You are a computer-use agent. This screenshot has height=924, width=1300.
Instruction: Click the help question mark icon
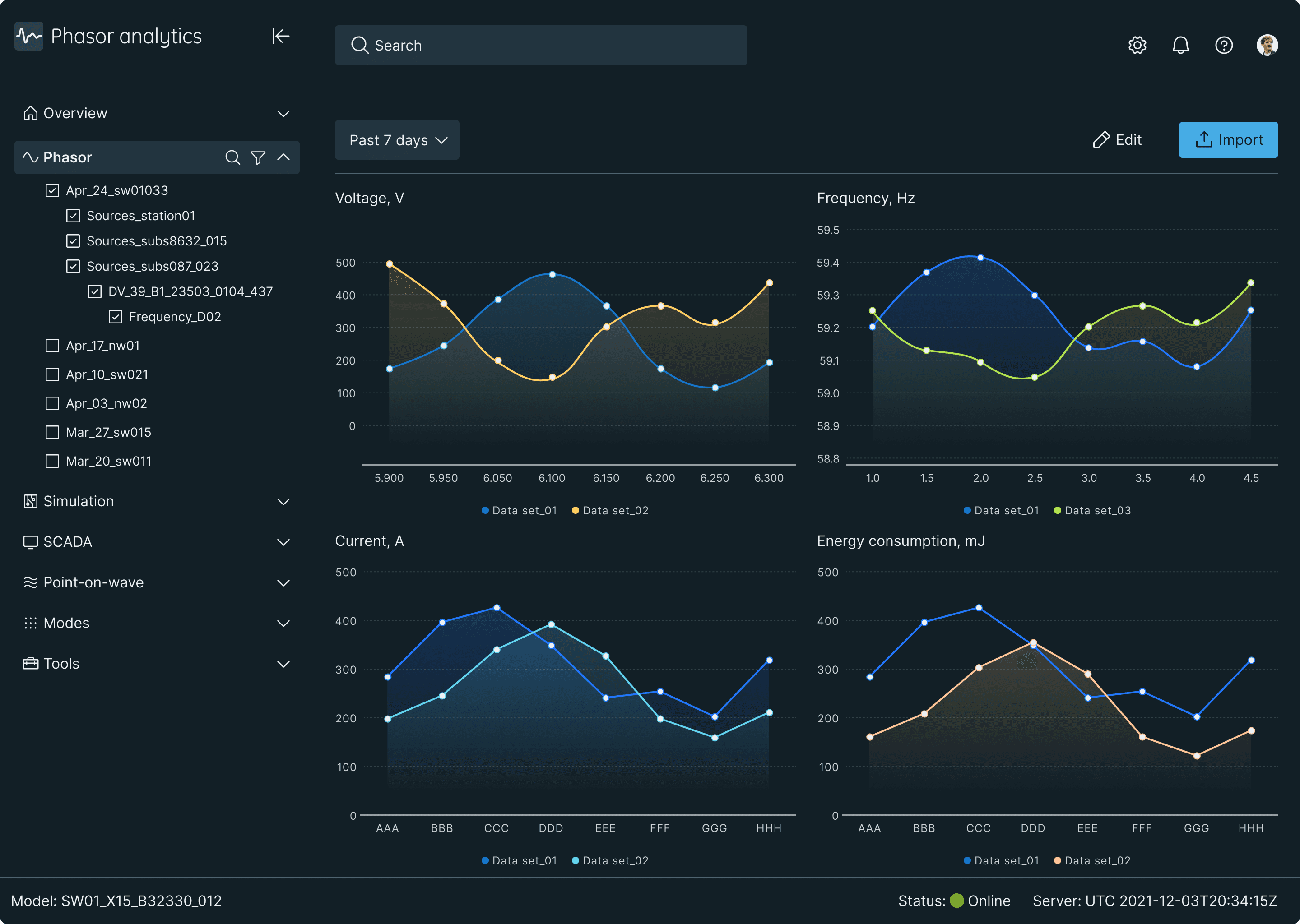1224,45
